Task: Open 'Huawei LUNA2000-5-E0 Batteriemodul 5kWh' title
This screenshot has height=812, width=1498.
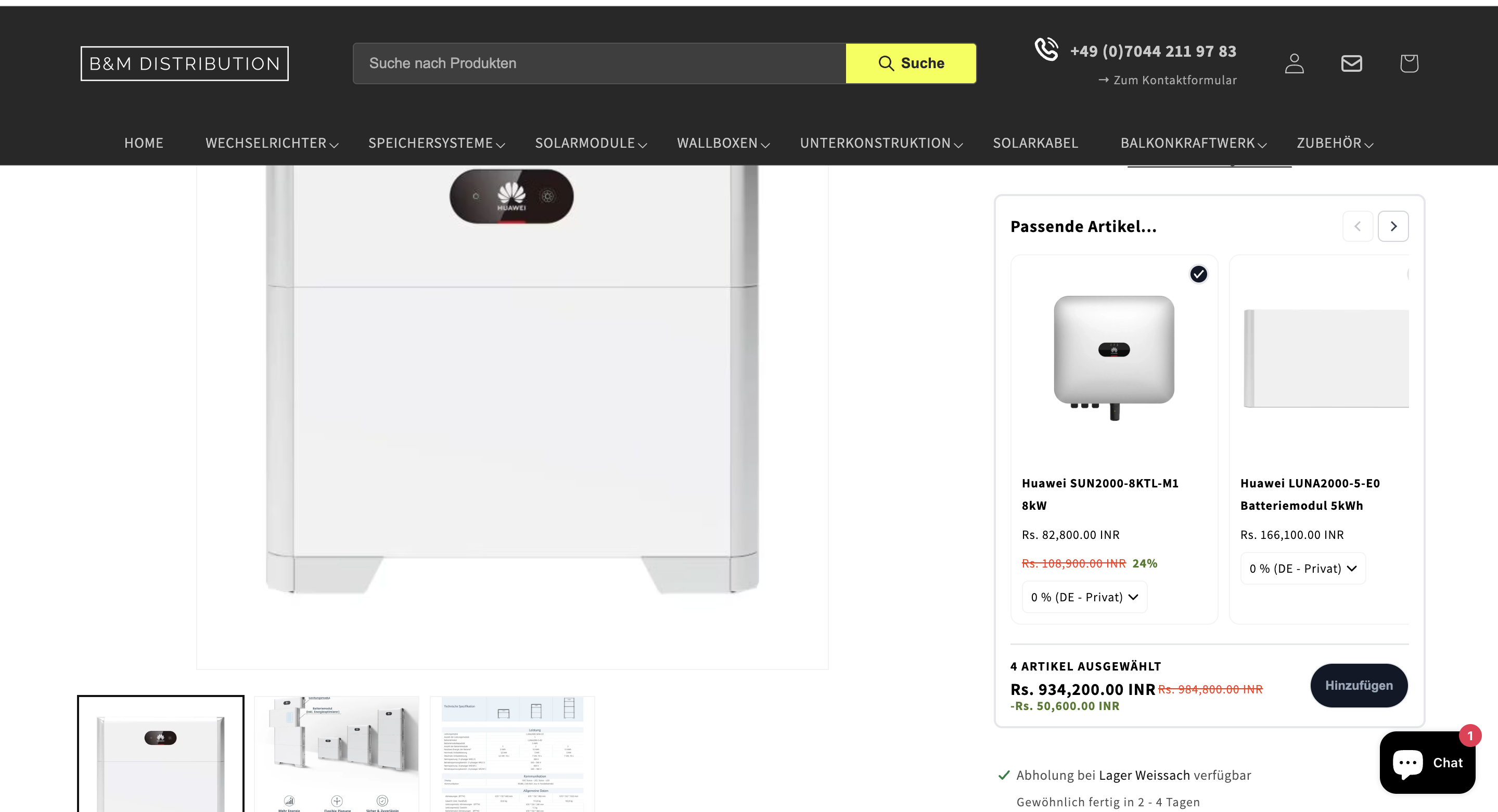Action: [x=1310, y=494]
